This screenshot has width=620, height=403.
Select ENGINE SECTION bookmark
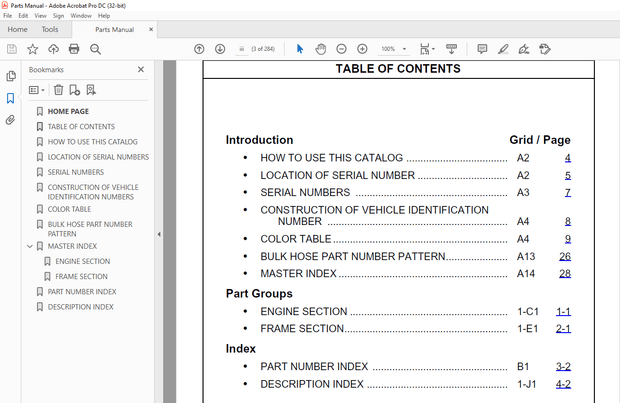pos(83,261)
